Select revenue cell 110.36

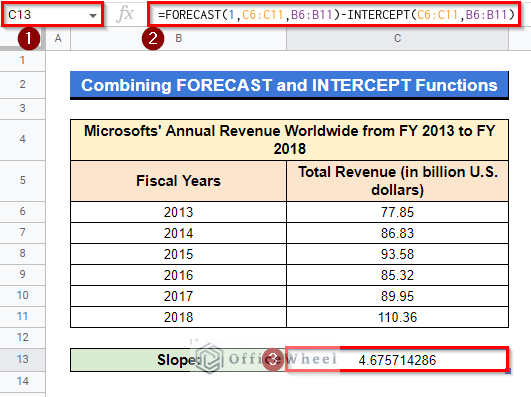398,317
